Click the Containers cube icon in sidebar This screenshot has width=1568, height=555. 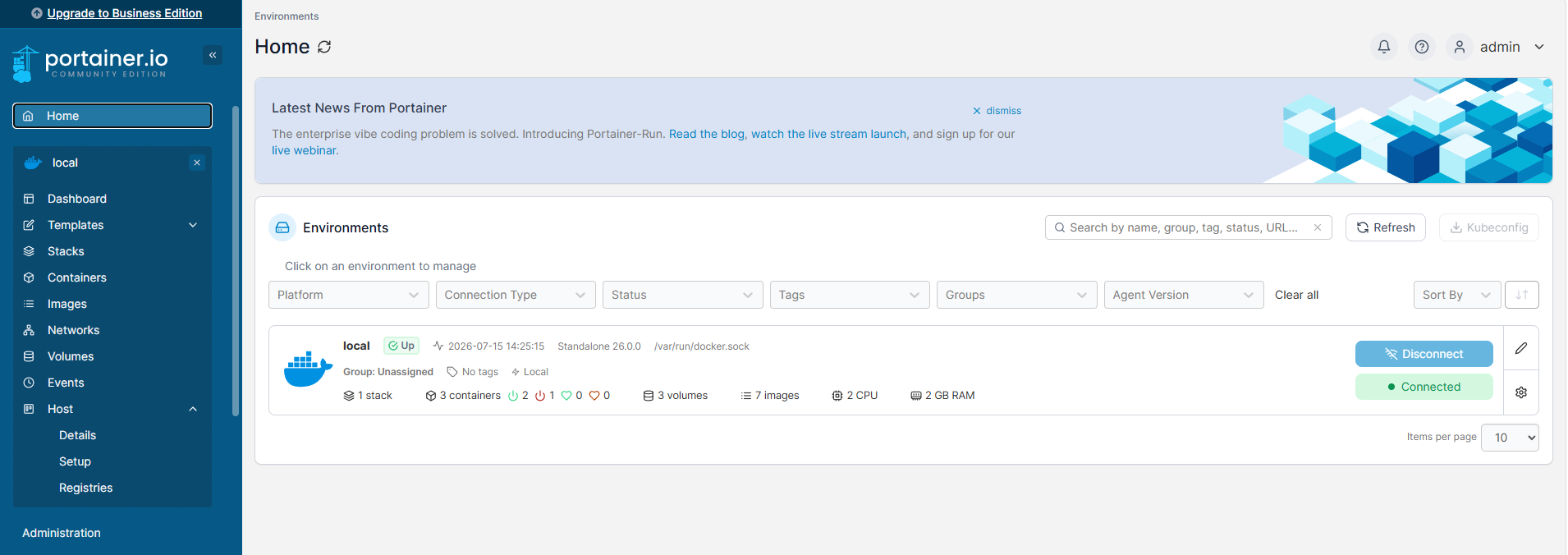point(29,277)
